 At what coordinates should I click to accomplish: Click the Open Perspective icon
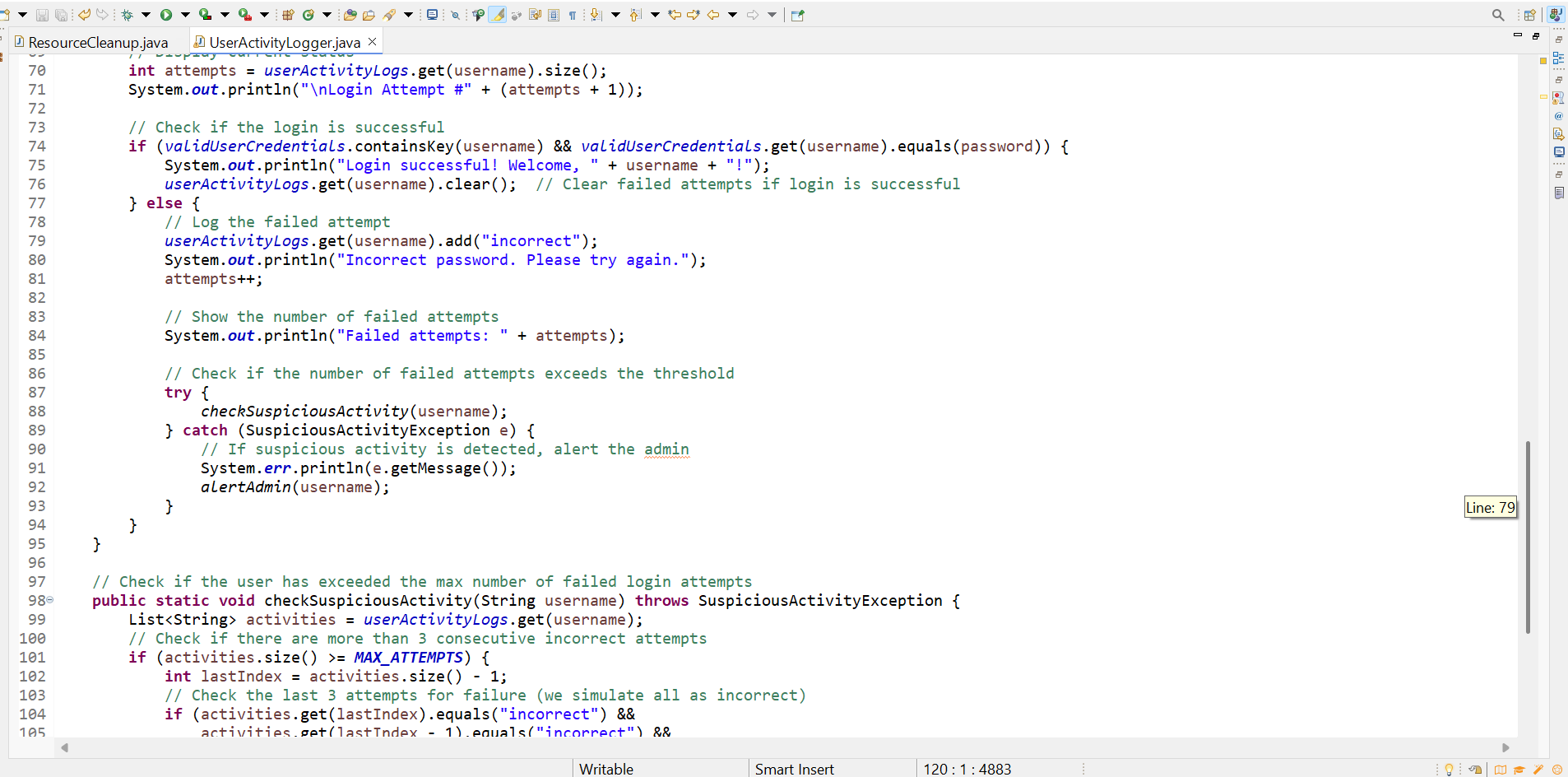1529,15
